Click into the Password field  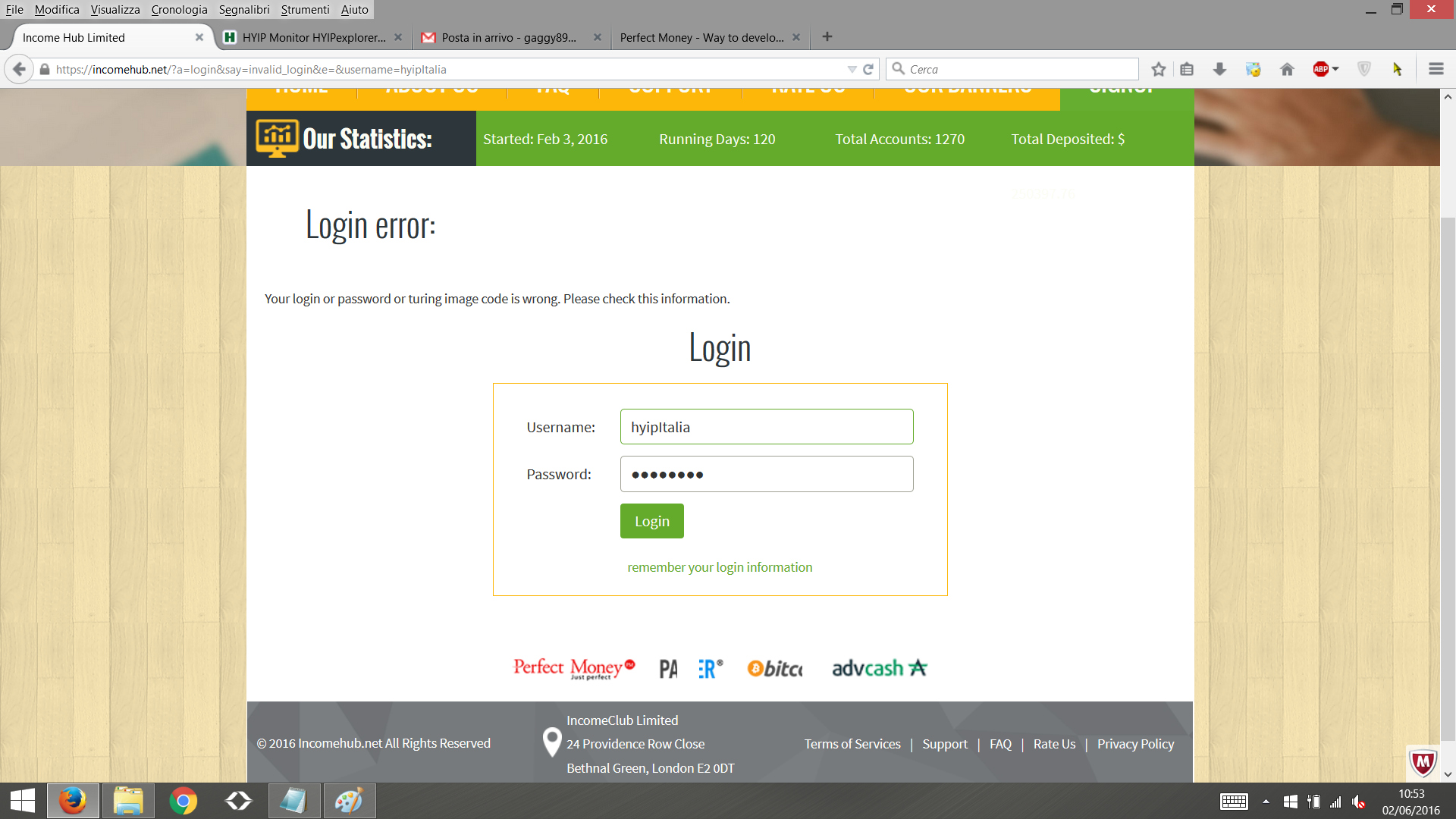pos(767,474)
